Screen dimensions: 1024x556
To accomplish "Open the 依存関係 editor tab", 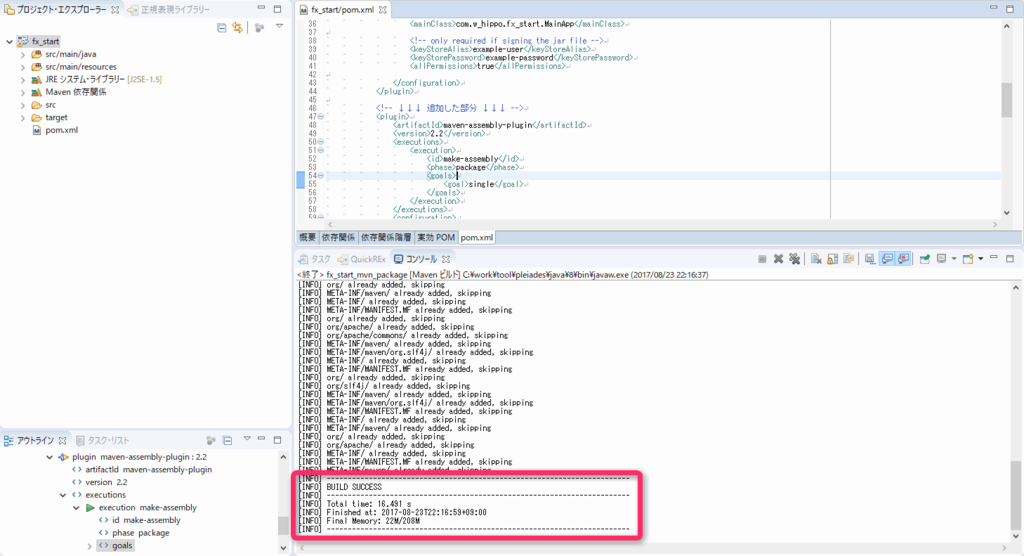I will (x=338, y=238).
